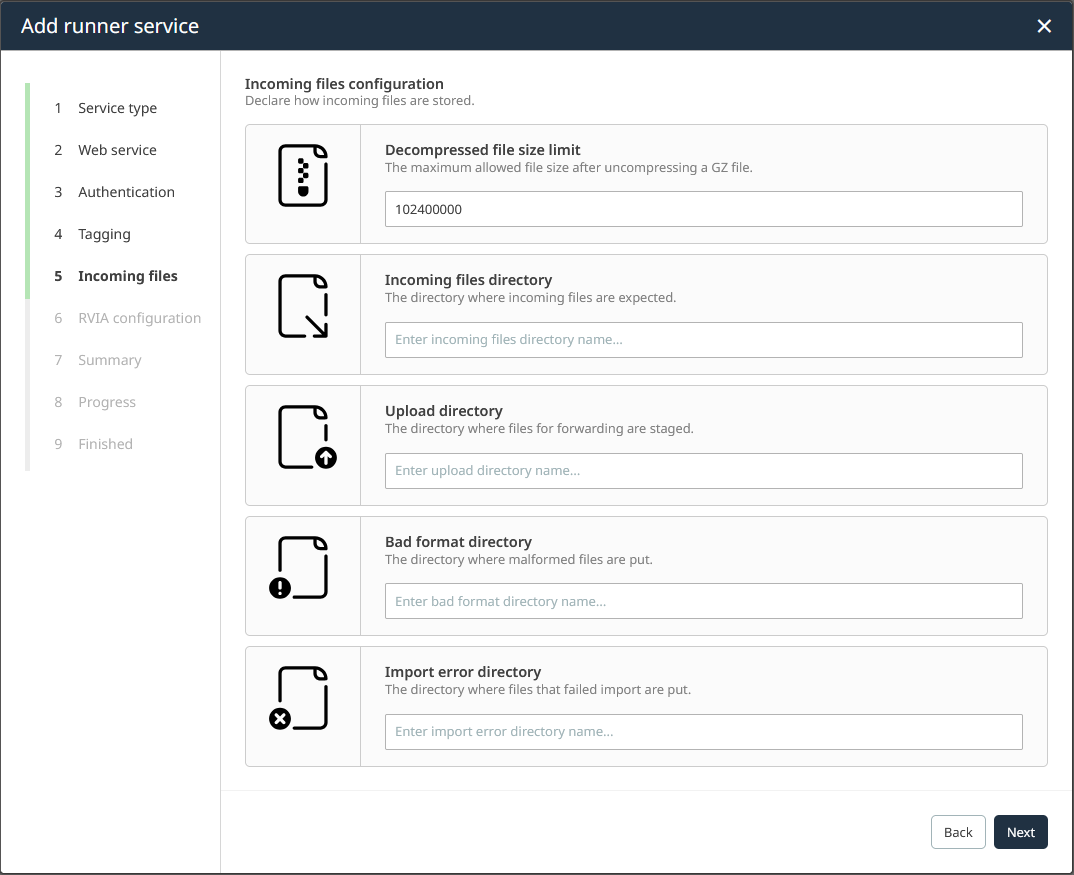Click the bad format exclamation file icon
The width and height of the screenshot is (1074, 875).
click(301, 568)
